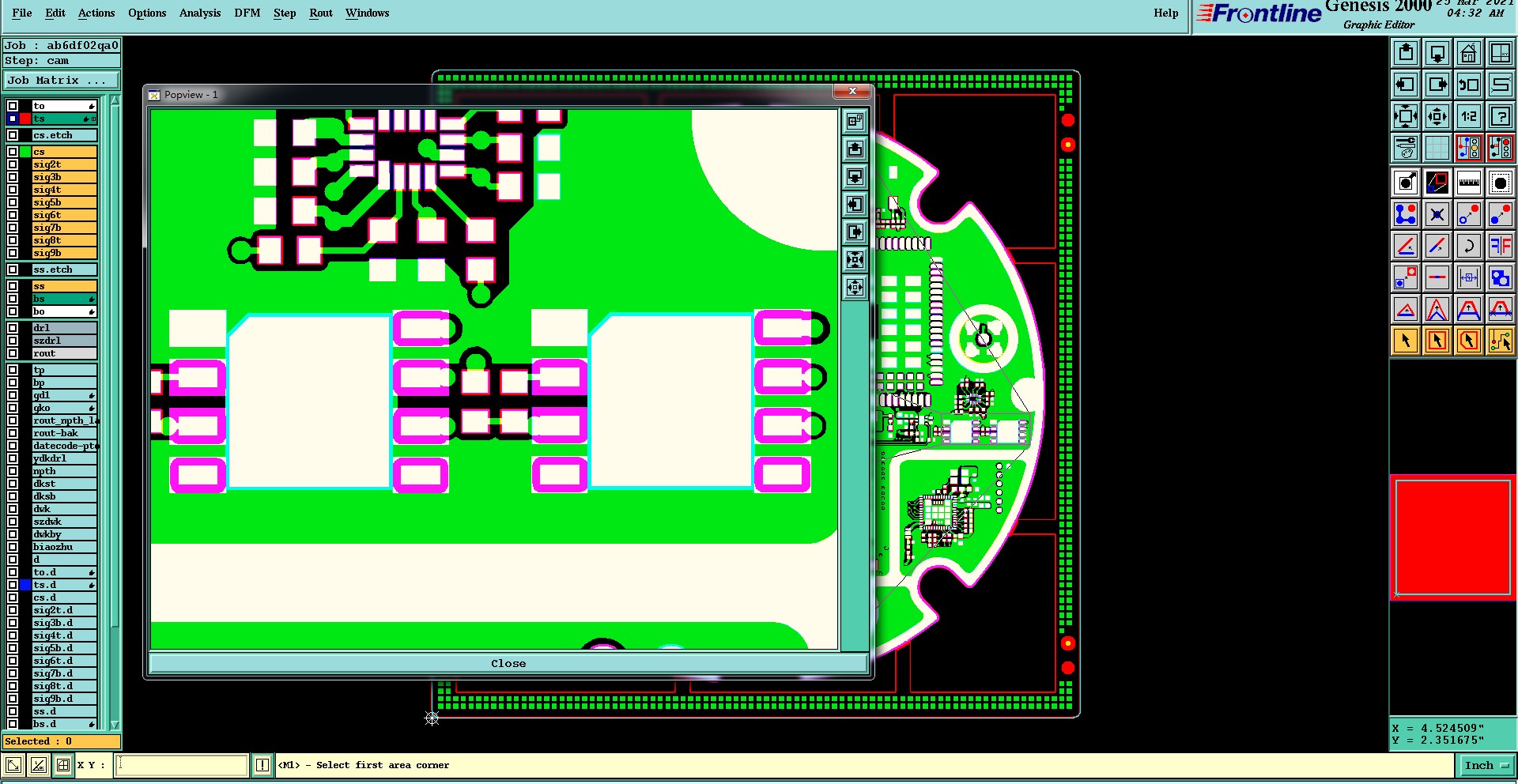Select the arrow in polygon selection tool
Screen dimensions: 1518x784
click(x=1469, y=341)
